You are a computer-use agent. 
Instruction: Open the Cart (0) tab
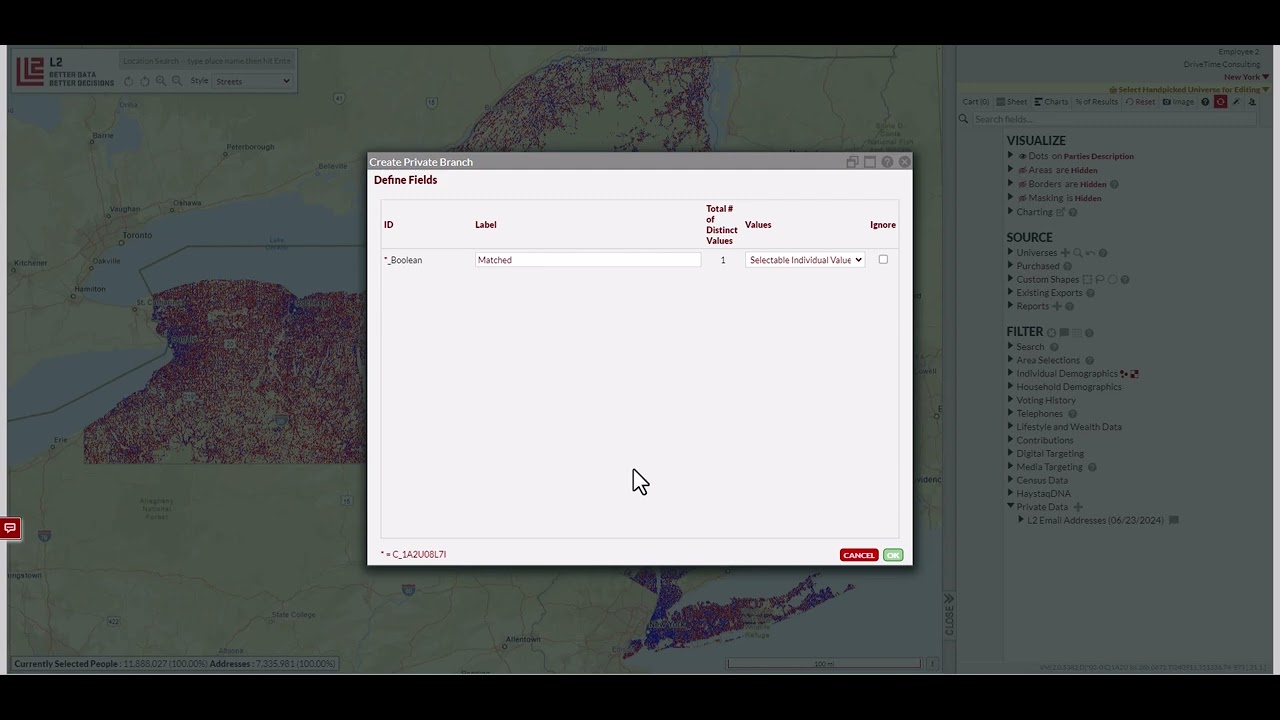(976, 102)
